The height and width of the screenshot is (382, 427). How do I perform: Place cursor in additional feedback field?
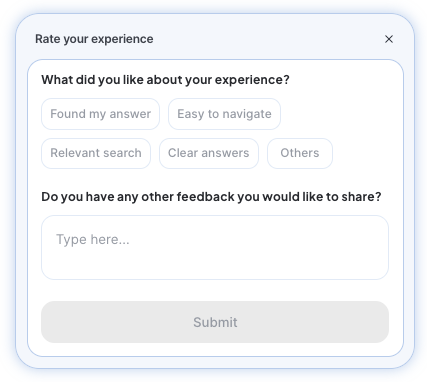click(215, 247)
